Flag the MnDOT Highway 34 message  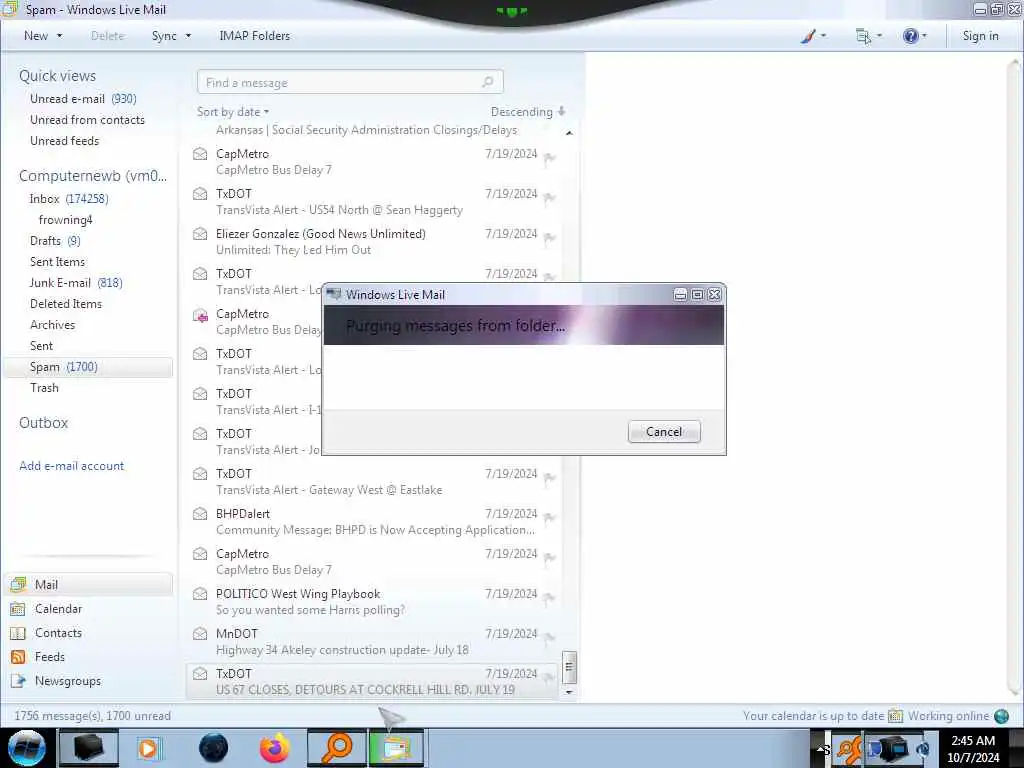coord(550,637)
